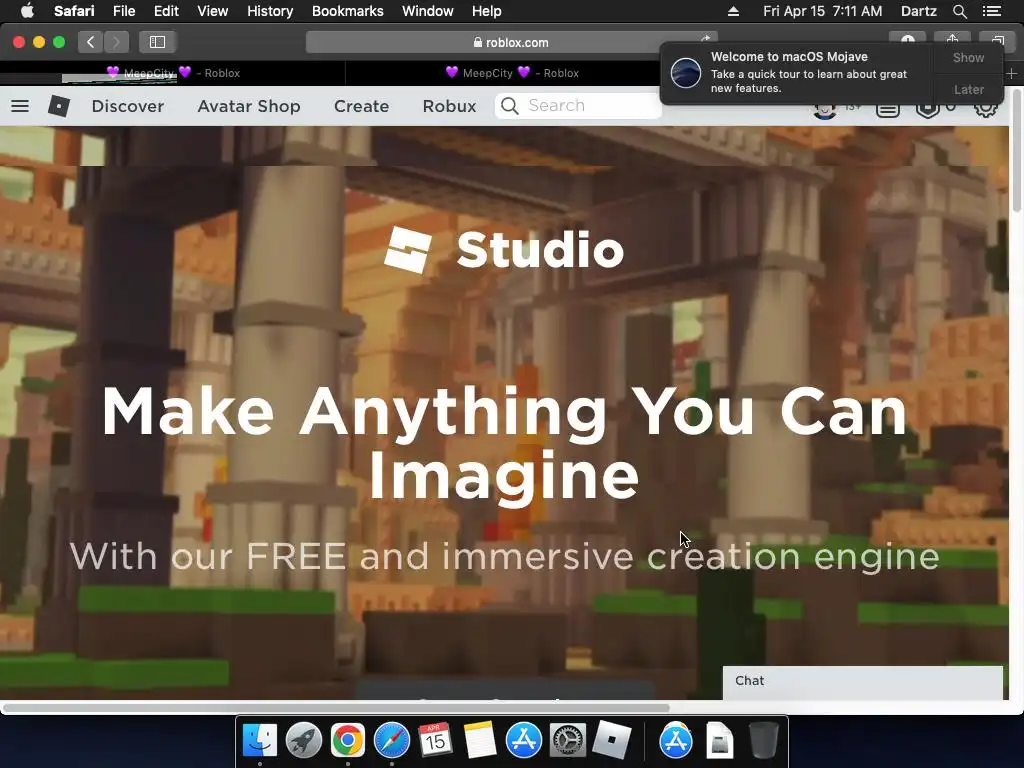Viewport: 1024px width, 768px height.
Task: Open System Preferences from the Dock
Action: (x=568, y=741)
